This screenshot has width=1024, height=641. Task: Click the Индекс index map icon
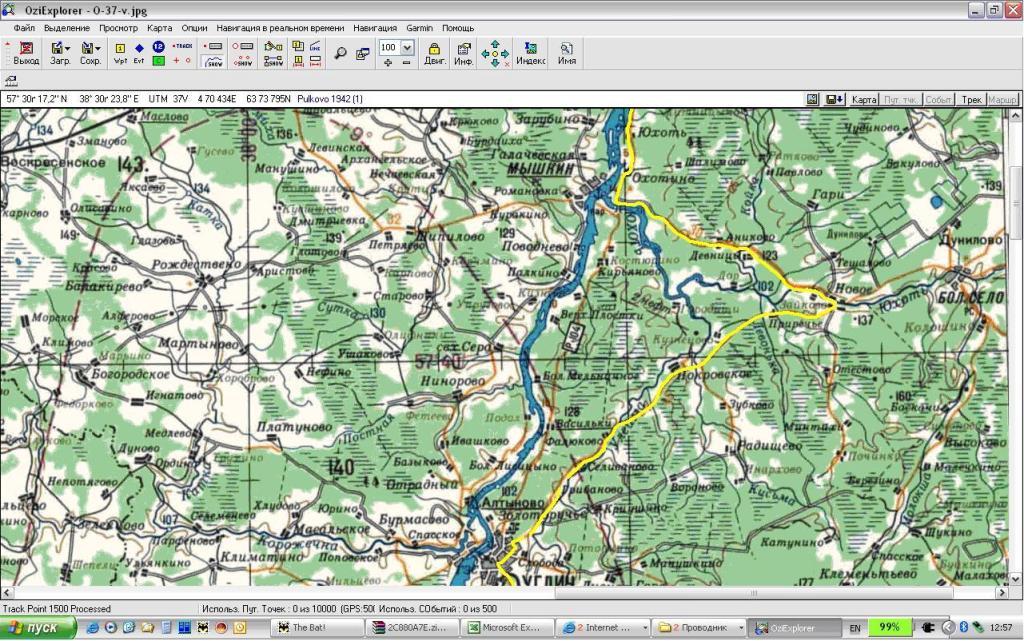[x=530, y=53]
